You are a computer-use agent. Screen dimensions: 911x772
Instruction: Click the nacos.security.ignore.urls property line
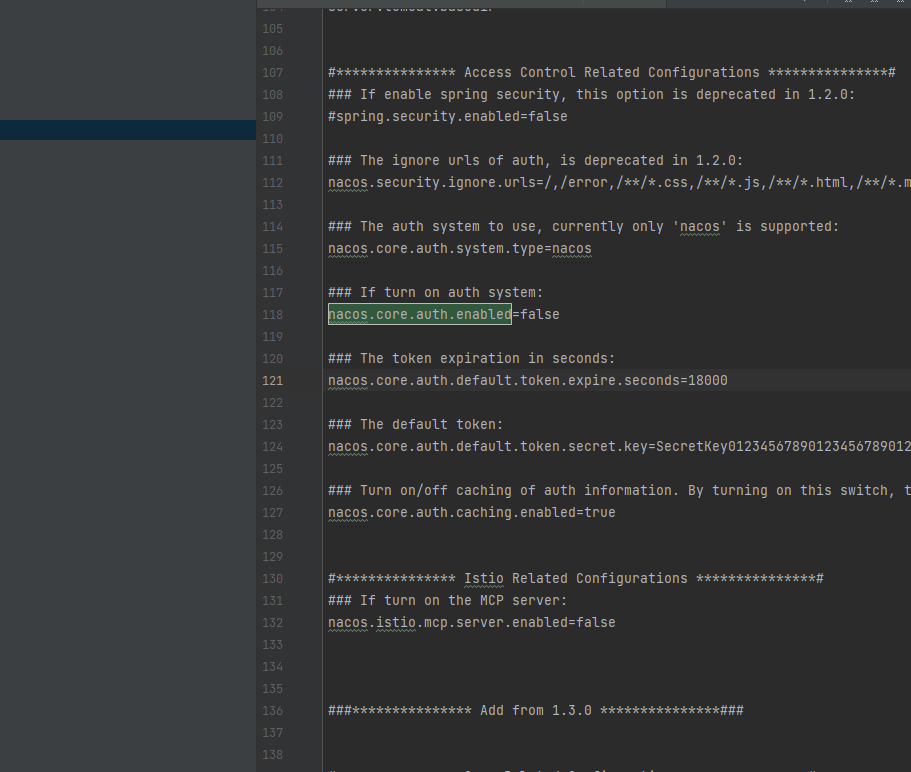point(600,183)
